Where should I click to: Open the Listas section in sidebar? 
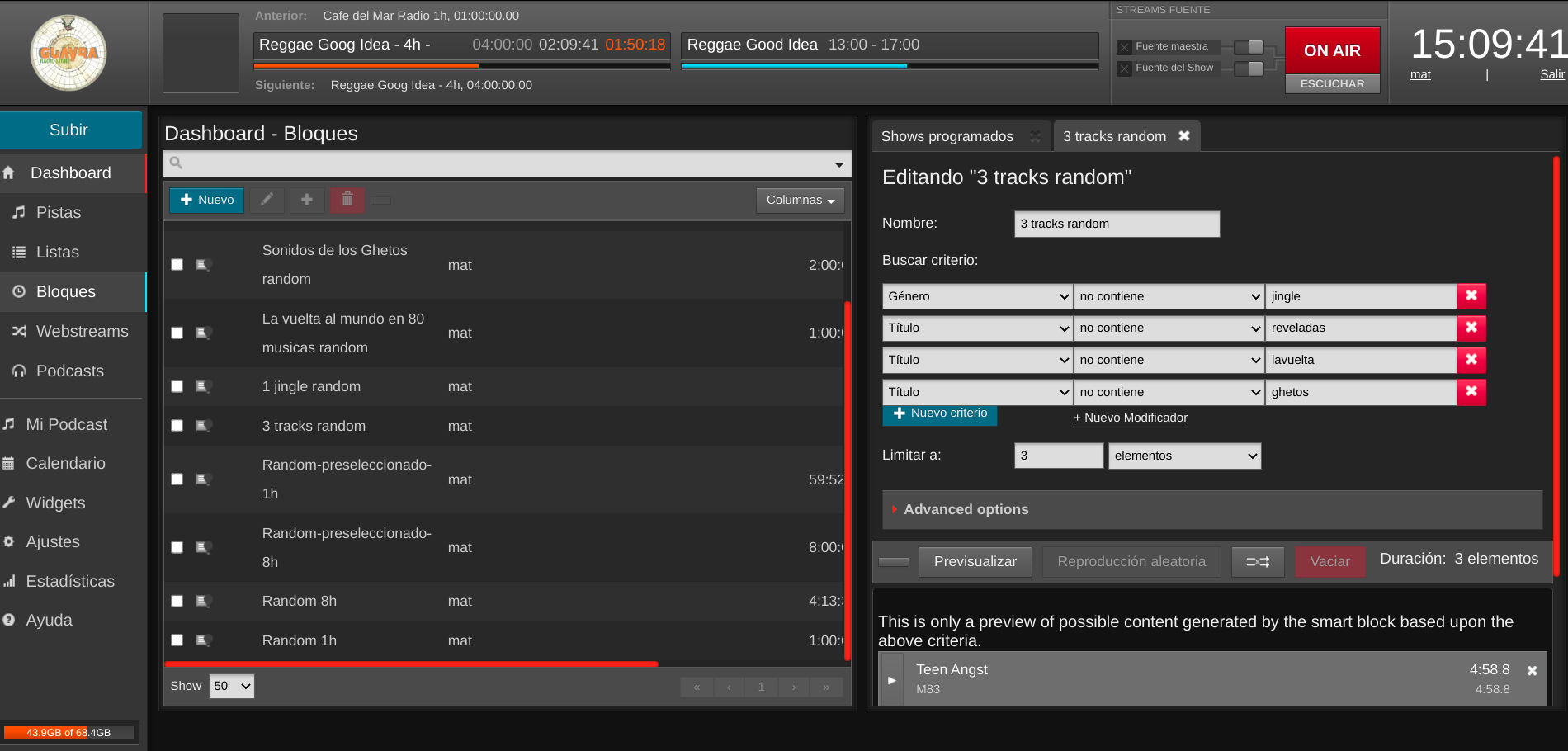(x=58, y=253)
